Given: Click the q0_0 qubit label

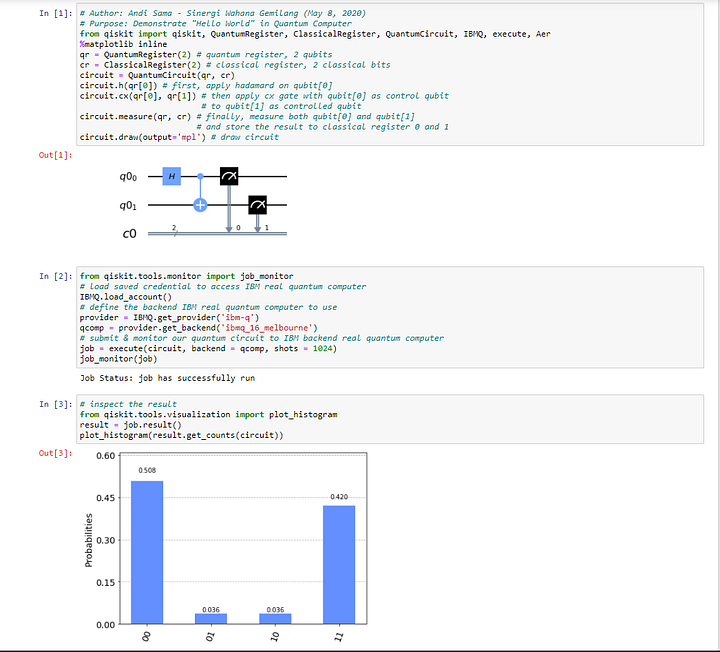Looking at the screenshot, I should pyautogui.click(x=128, y=177).
